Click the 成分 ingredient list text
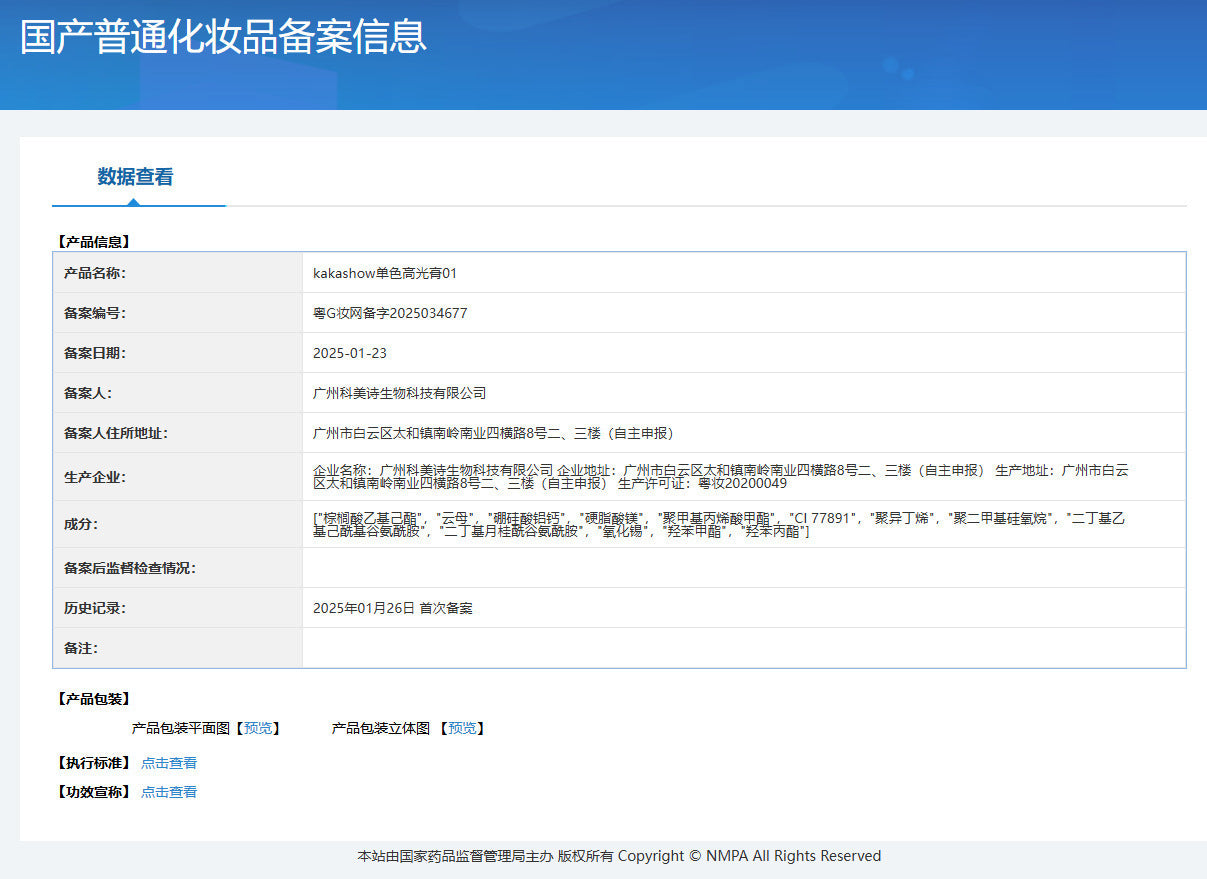Viewport: 1207px width, 879px height. point(718,524)
